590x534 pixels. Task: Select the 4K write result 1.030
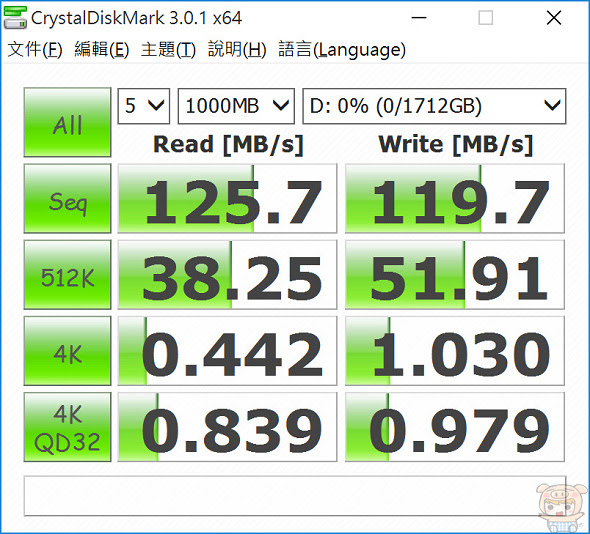pyautogui.click(x=455, y=351)
